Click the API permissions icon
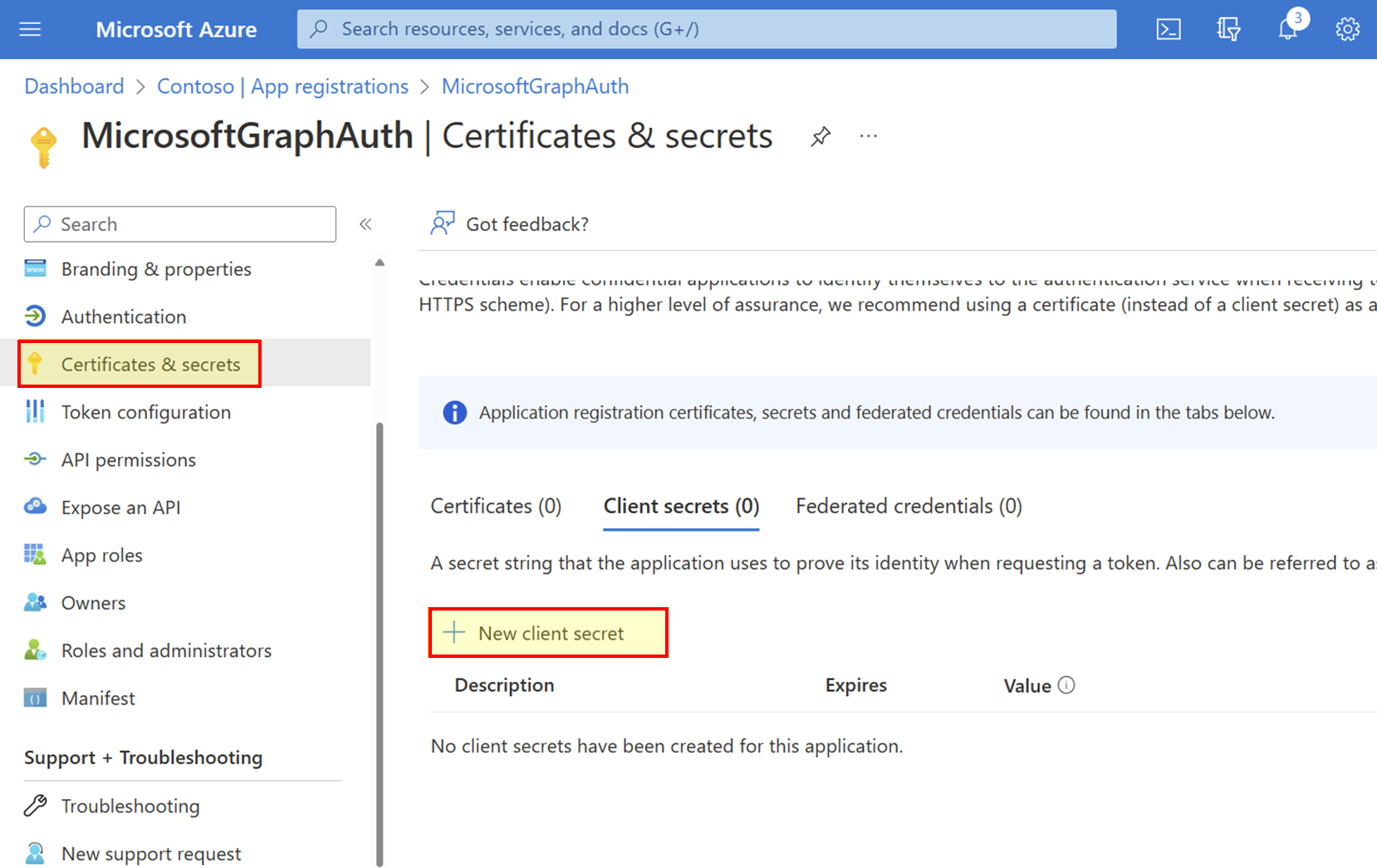The height and width of the screenshot is (868, 1377). click(x=35, y=459)
